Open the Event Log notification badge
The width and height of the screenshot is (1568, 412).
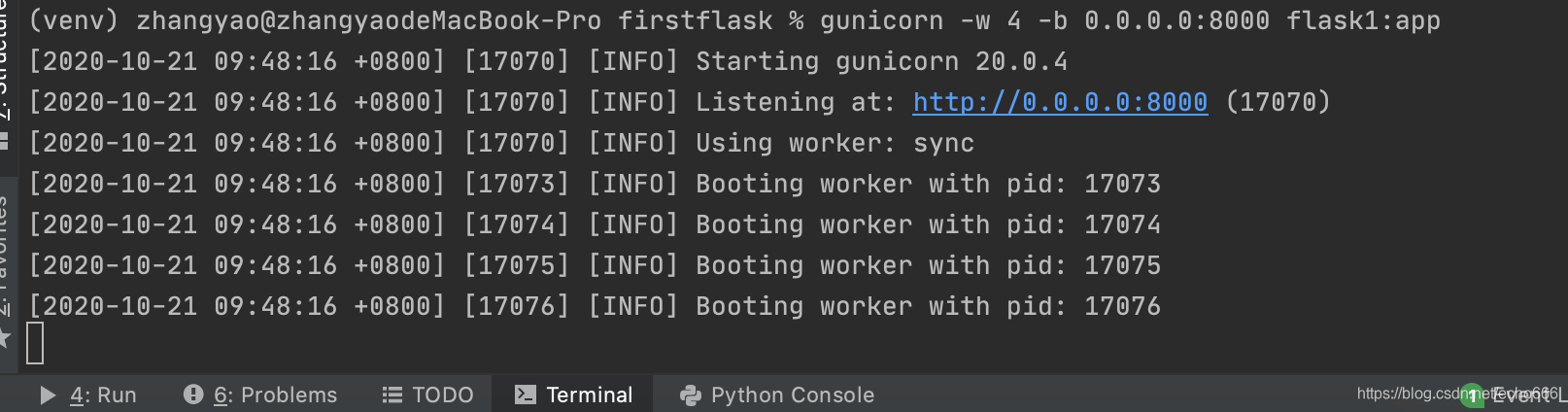tap(1473, 395)
